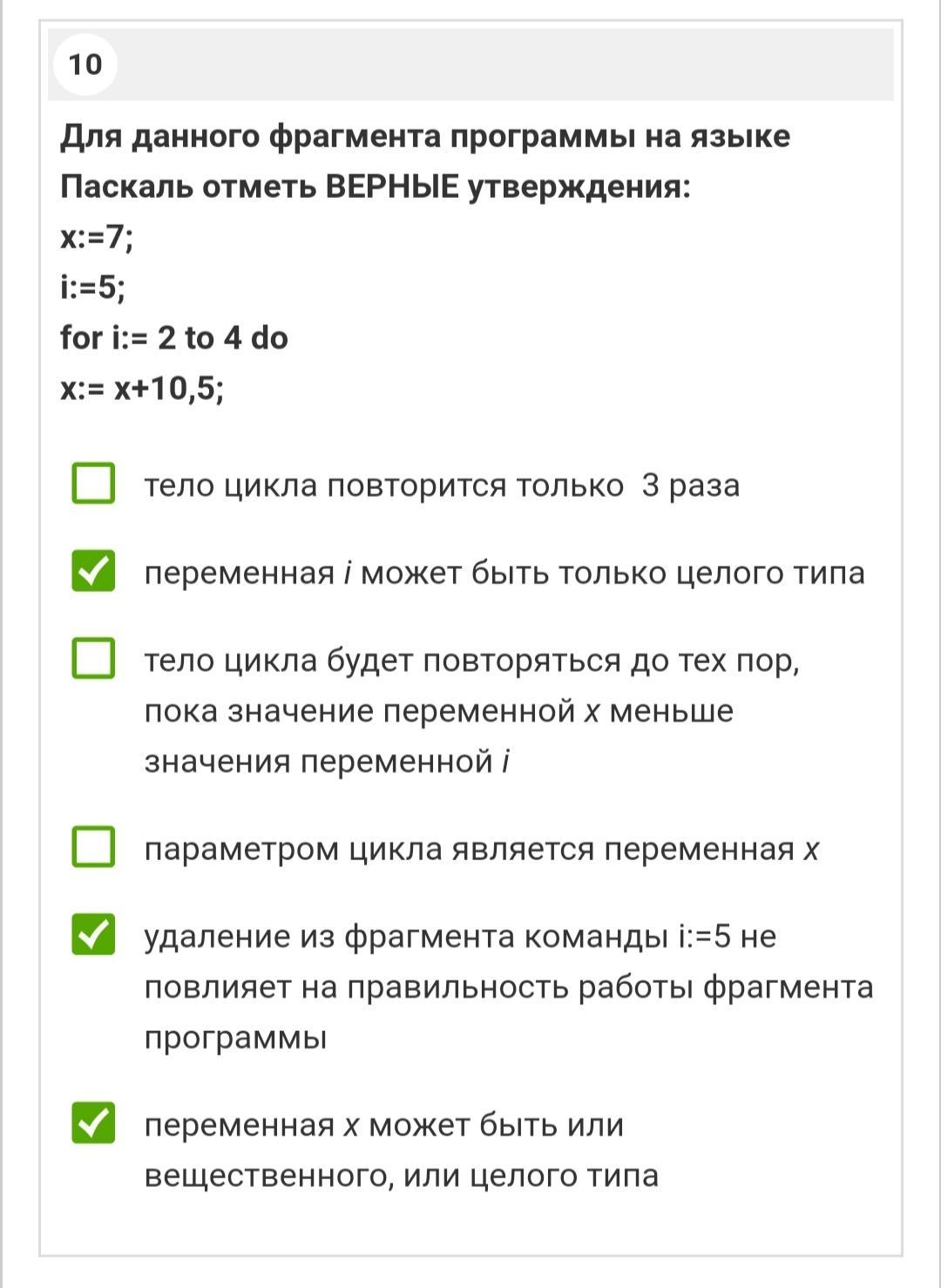Click the label "вещественного, или целого типа"
This screenshot has width=941, height=1288.
coord(402,1176)
